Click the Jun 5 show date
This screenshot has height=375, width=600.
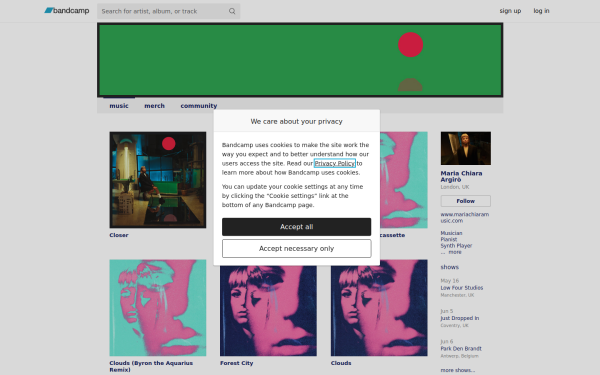[447, 311]
